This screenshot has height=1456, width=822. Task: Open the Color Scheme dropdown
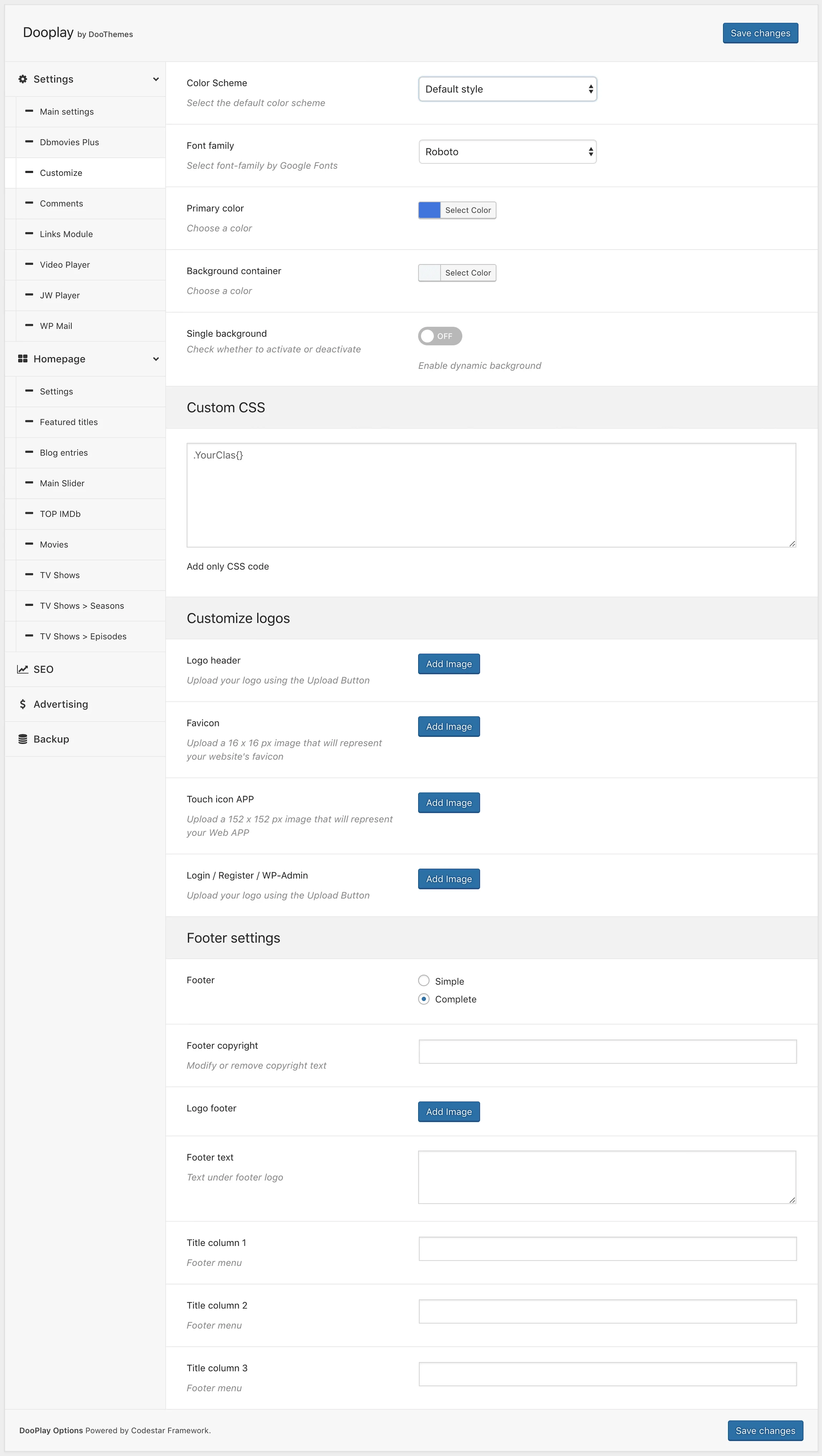507,89
